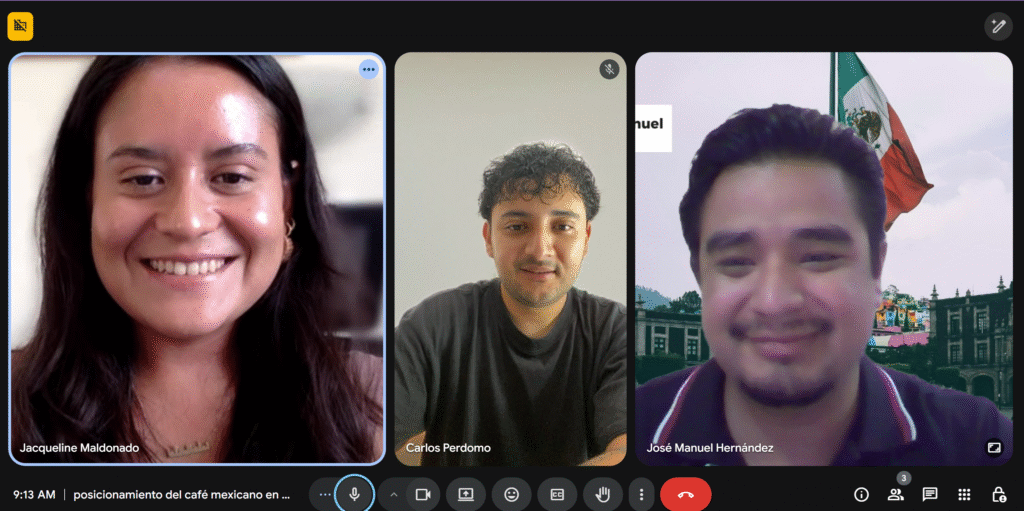The width and height of the screenshot is (1024, 511).
Task: Toggle the microphone mute button
Action: (354, 494)
